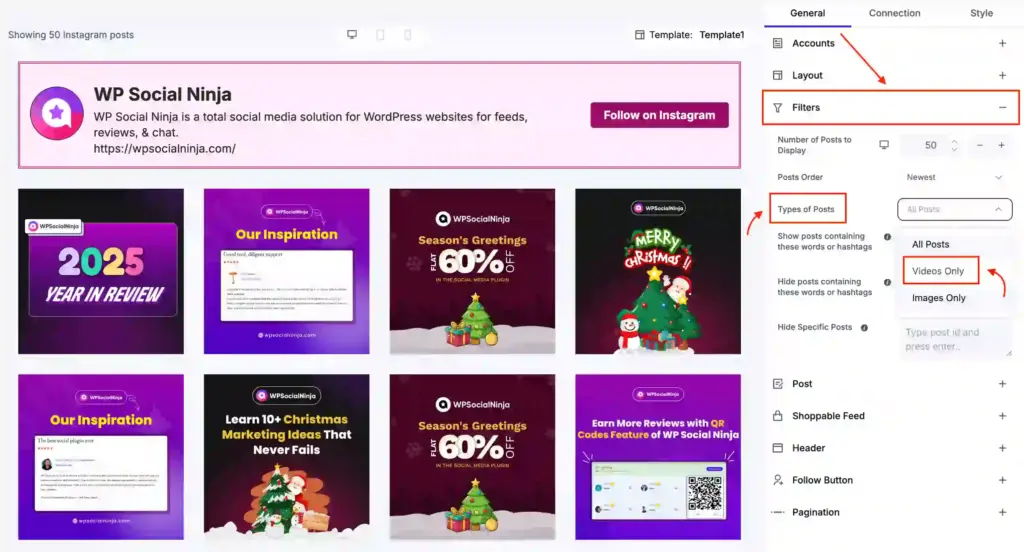
Task: Open the top-row Season's Greetings 60% off post
Action: click(x=472, y=272)
